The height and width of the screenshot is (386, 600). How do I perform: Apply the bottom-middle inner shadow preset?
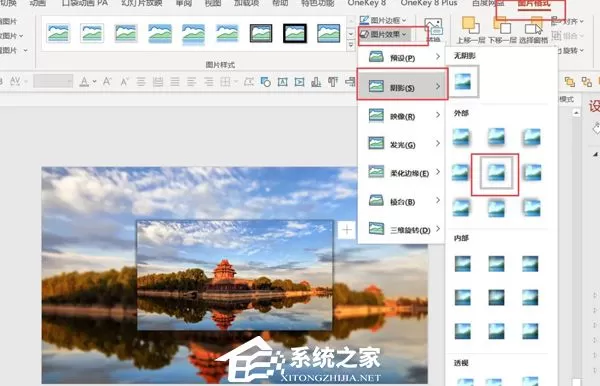[x=496, y=331]
